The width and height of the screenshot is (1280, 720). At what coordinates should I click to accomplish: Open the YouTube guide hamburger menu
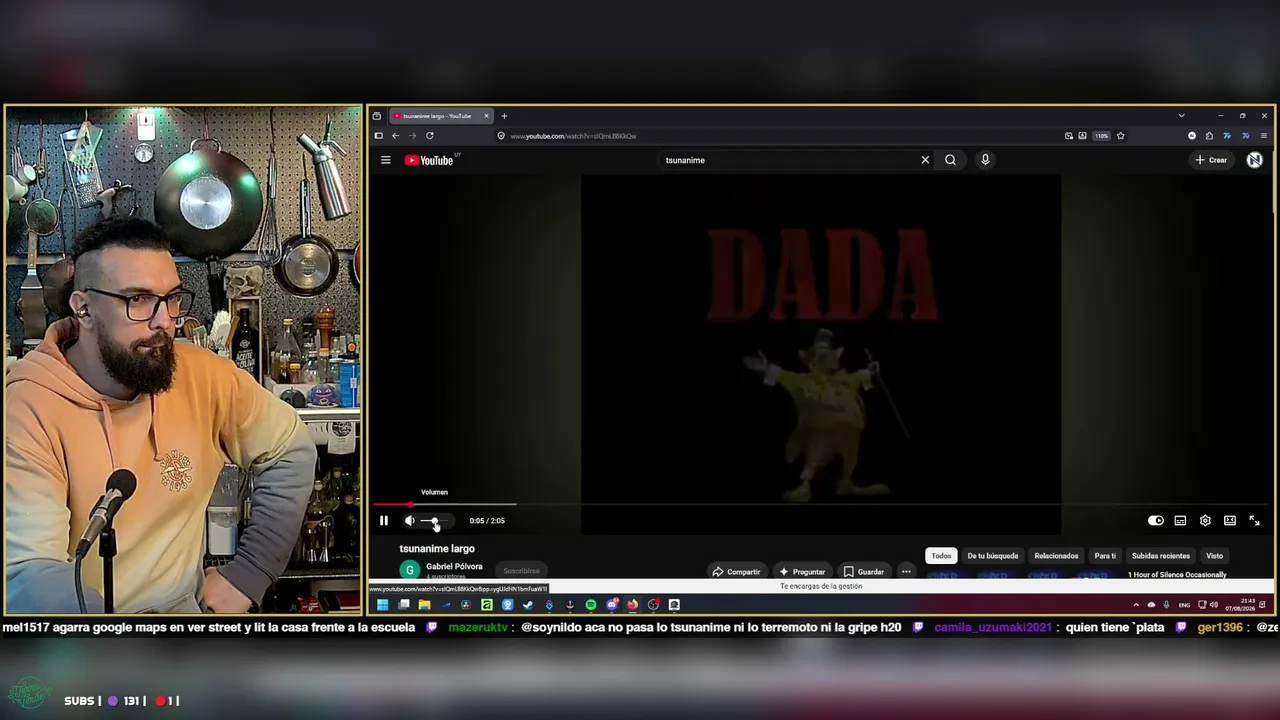point(385,160)
